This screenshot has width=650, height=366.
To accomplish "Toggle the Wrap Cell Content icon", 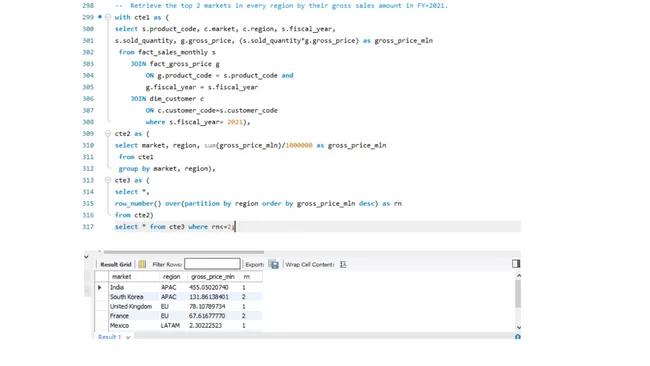I will pyautogui.click(x=343, y=264).
